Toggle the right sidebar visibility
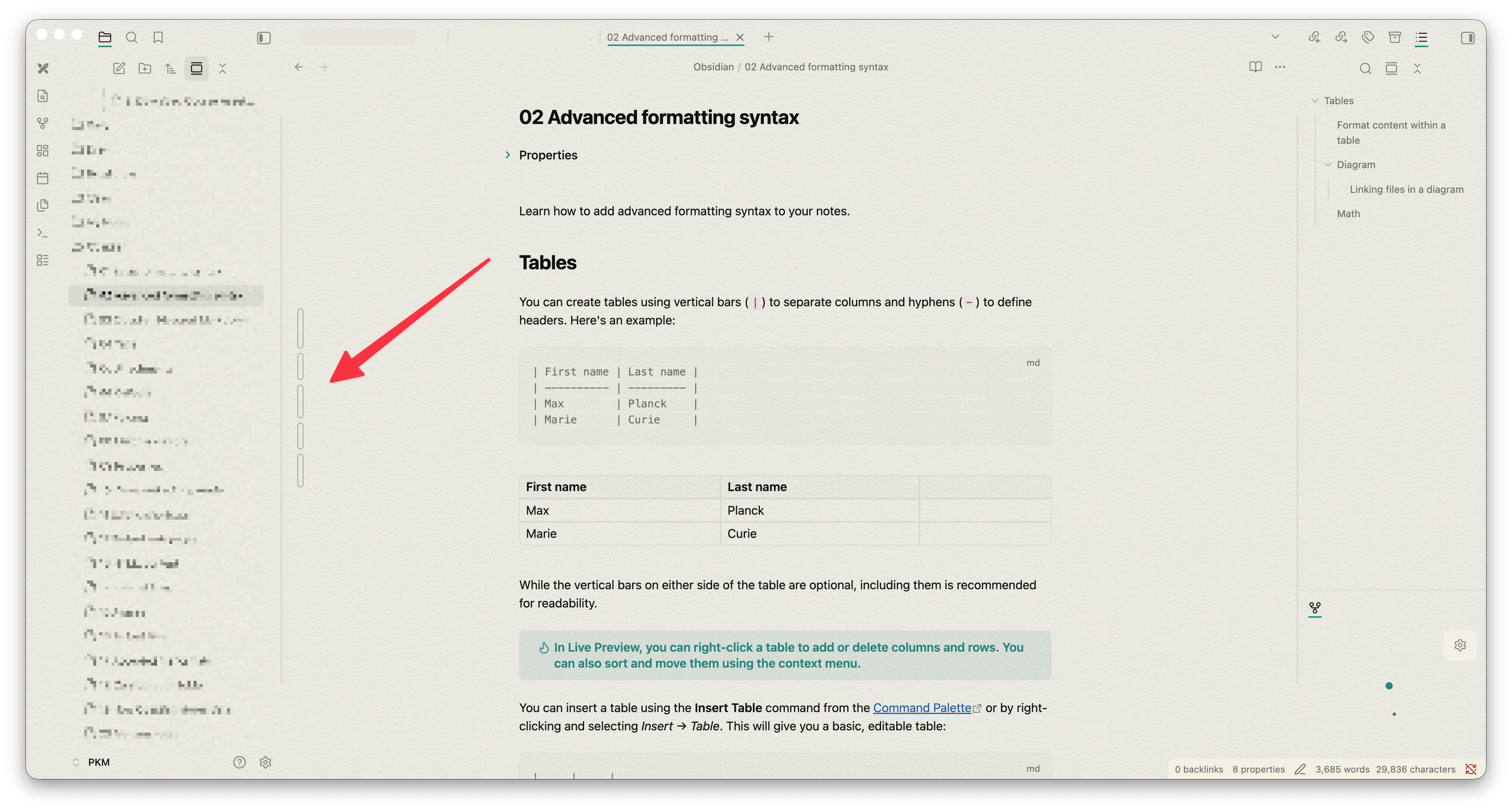The height and width of the screenshot is (811, 1512). coord(1468,38)
